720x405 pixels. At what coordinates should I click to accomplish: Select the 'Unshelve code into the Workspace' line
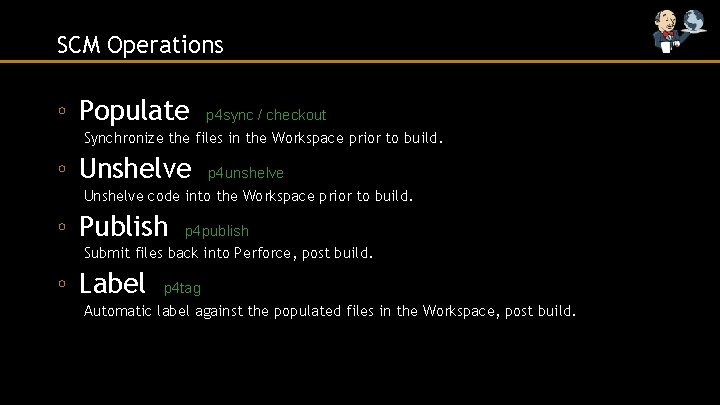point(248,195)
